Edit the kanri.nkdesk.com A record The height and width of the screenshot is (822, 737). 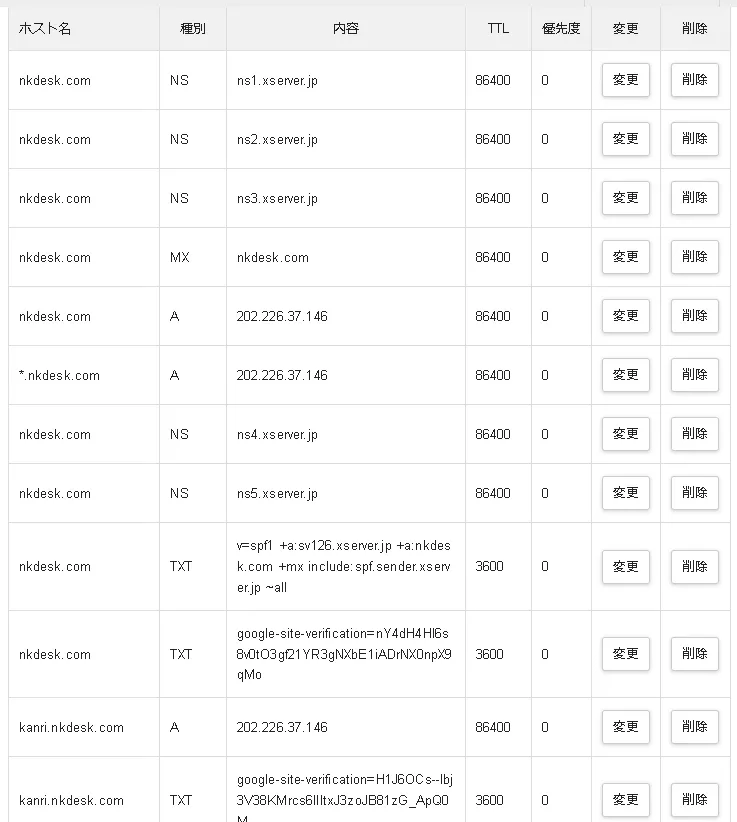coord(625,727)
